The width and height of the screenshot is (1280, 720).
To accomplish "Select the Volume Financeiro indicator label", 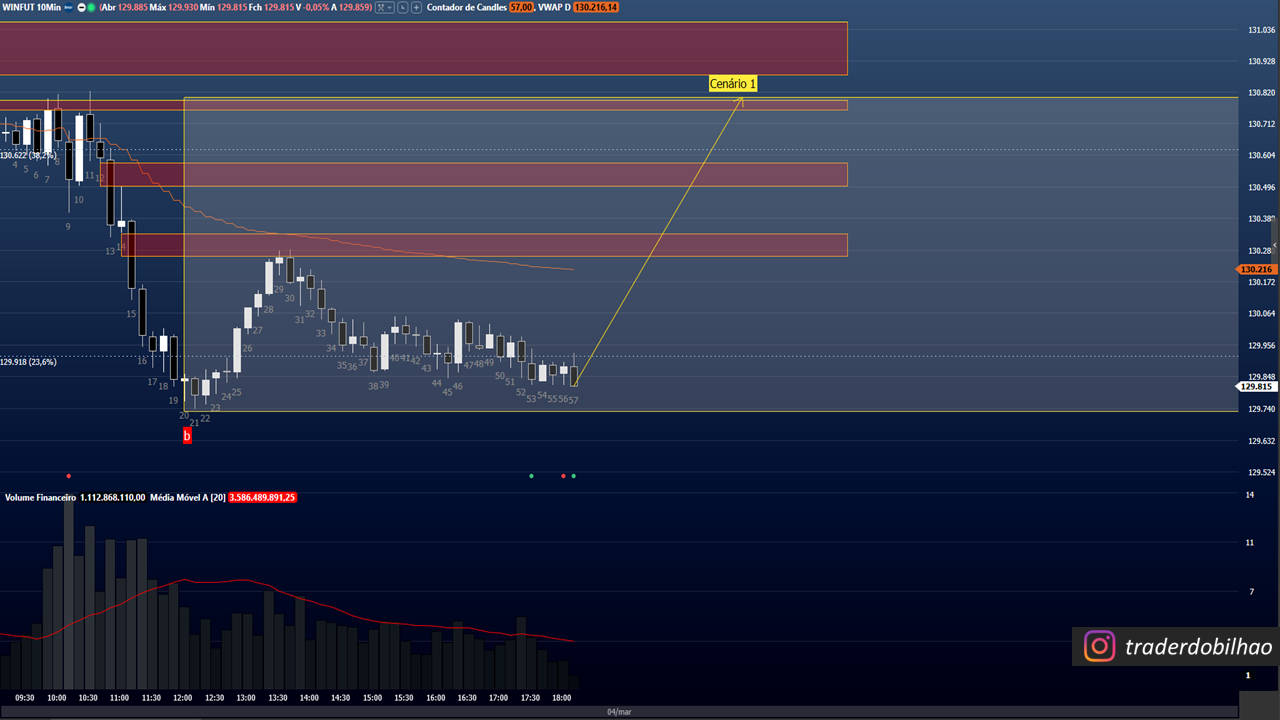I will tap(40, 497).
